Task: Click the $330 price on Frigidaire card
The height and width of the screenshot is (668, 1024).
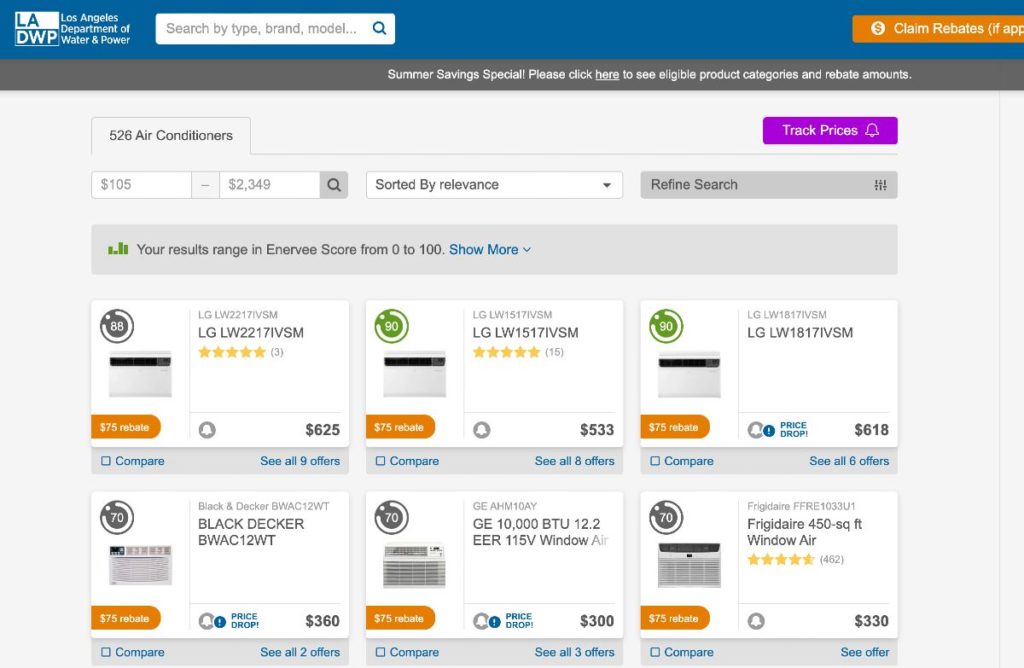Action: [x=871, y=621]
